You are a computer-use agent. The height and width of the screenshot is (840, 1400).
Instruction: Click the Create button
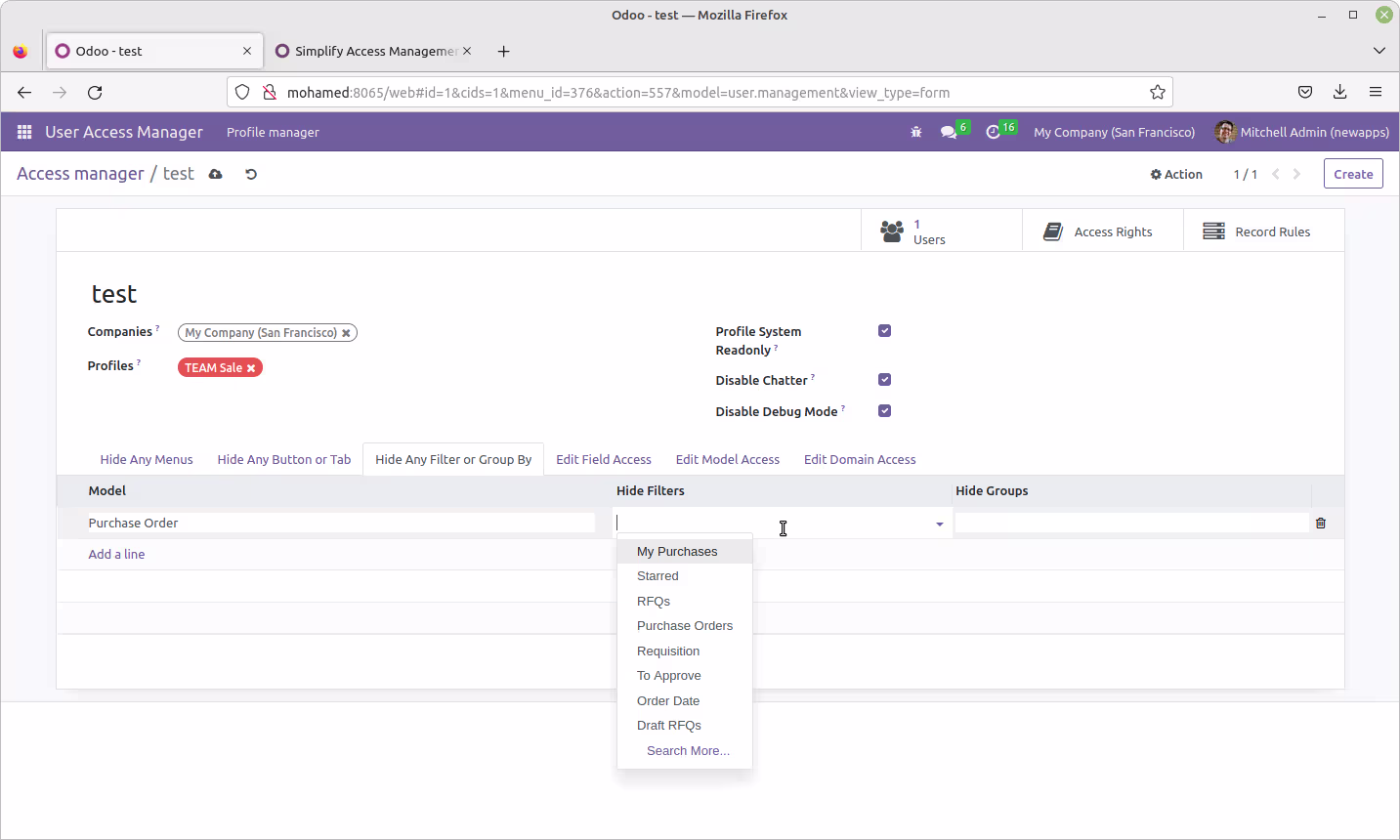click(1353, 174)
